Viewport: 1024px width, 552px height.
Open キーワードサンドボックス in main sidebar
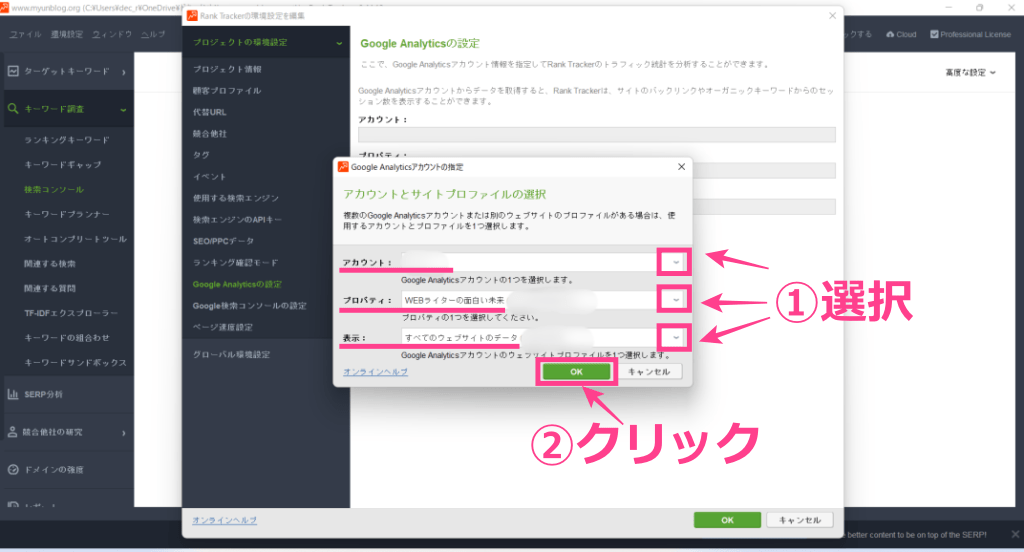[75, 363]
